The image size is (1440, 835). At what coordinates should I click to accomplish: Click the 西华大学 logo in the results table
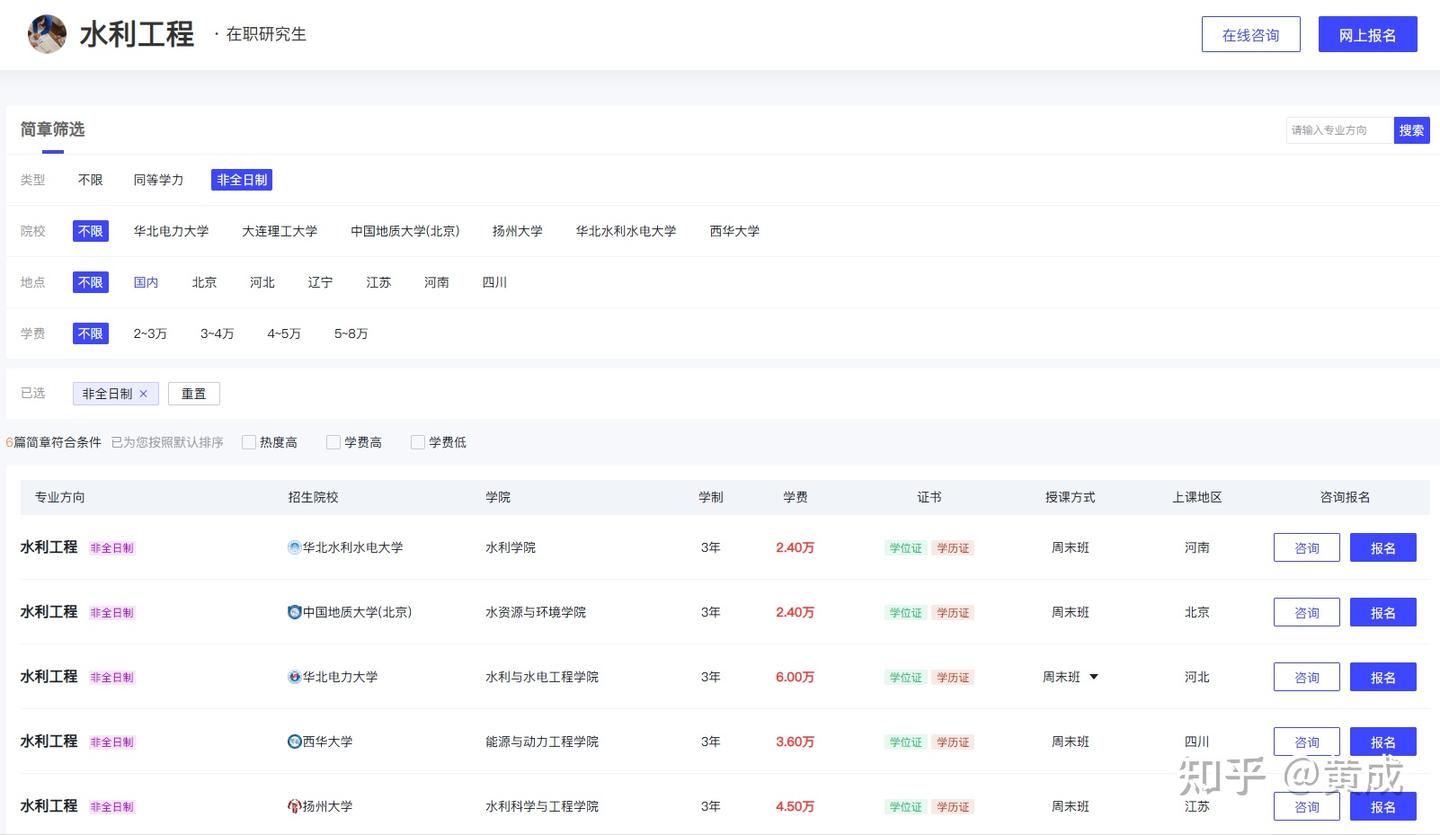point(294,742)
